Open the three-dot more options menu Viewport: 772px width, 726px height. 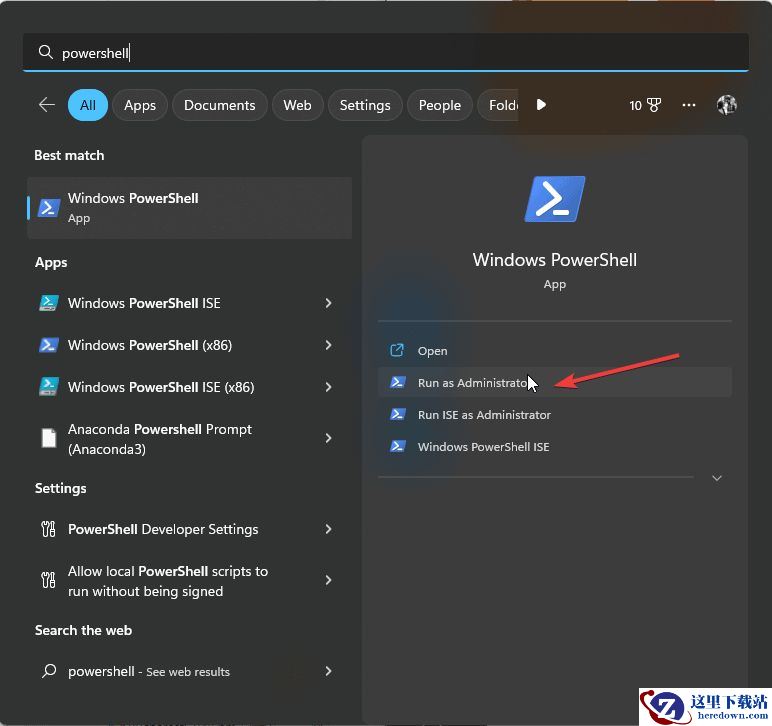[689, 105]
